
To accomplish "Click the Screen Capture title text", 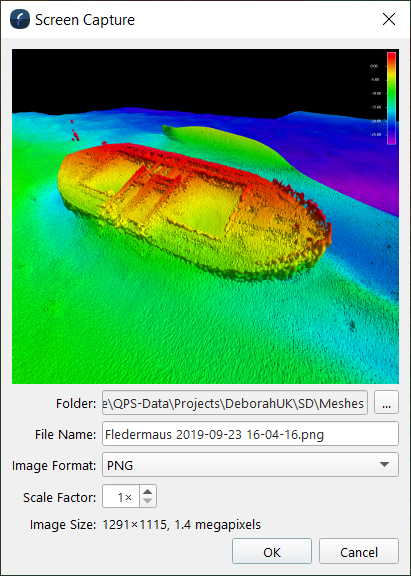I will [x=85, y=20].
